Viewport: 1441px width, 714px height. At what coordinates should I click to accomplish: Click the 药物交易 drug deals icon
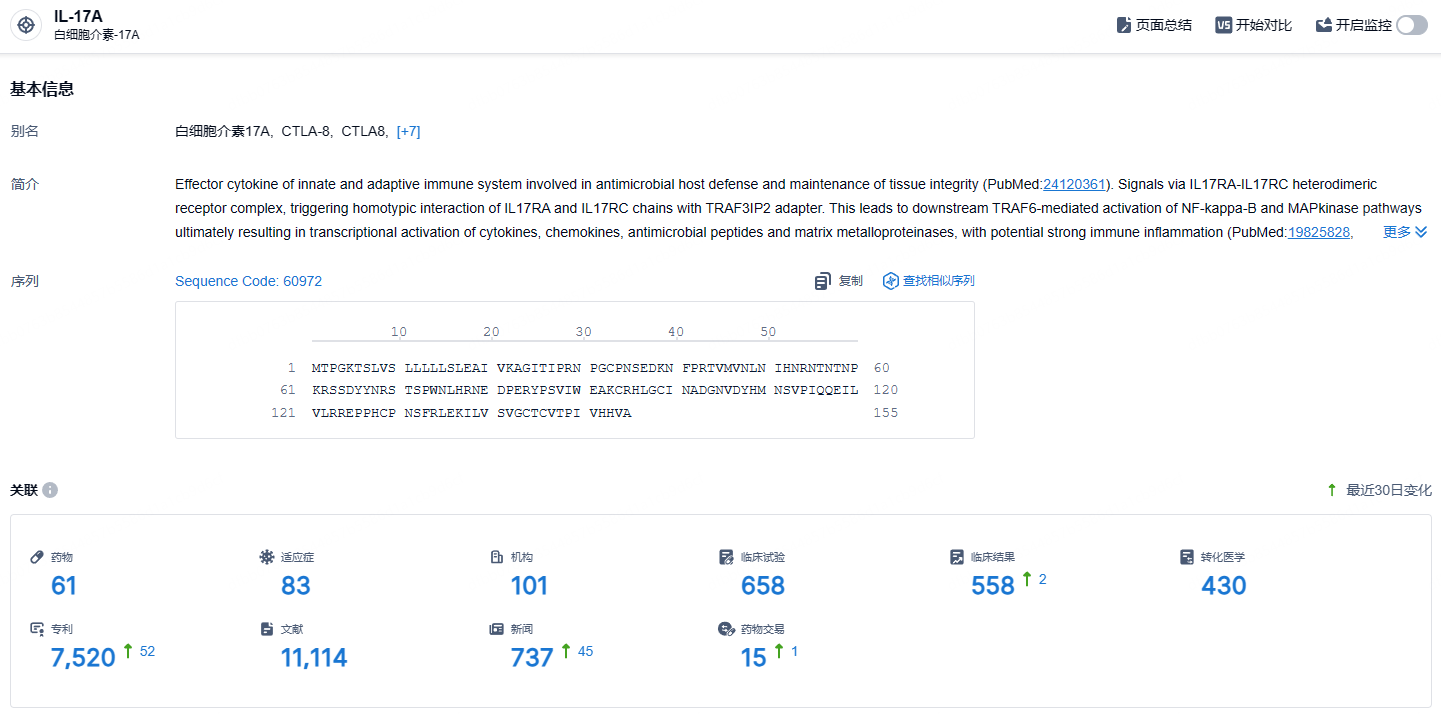727,629
